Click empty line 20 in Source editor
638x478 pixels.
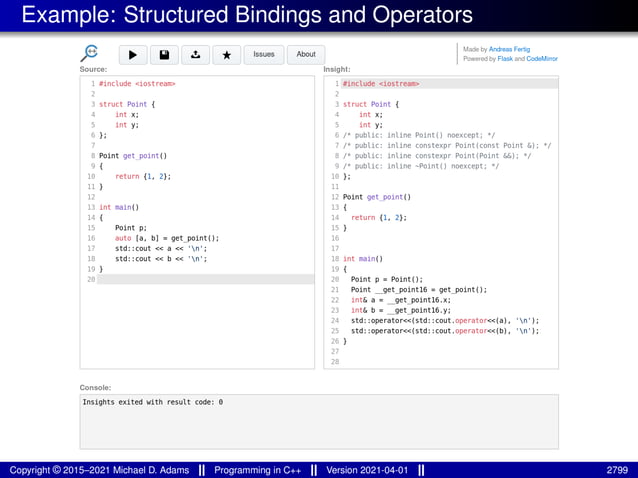[x=205, y=279]
